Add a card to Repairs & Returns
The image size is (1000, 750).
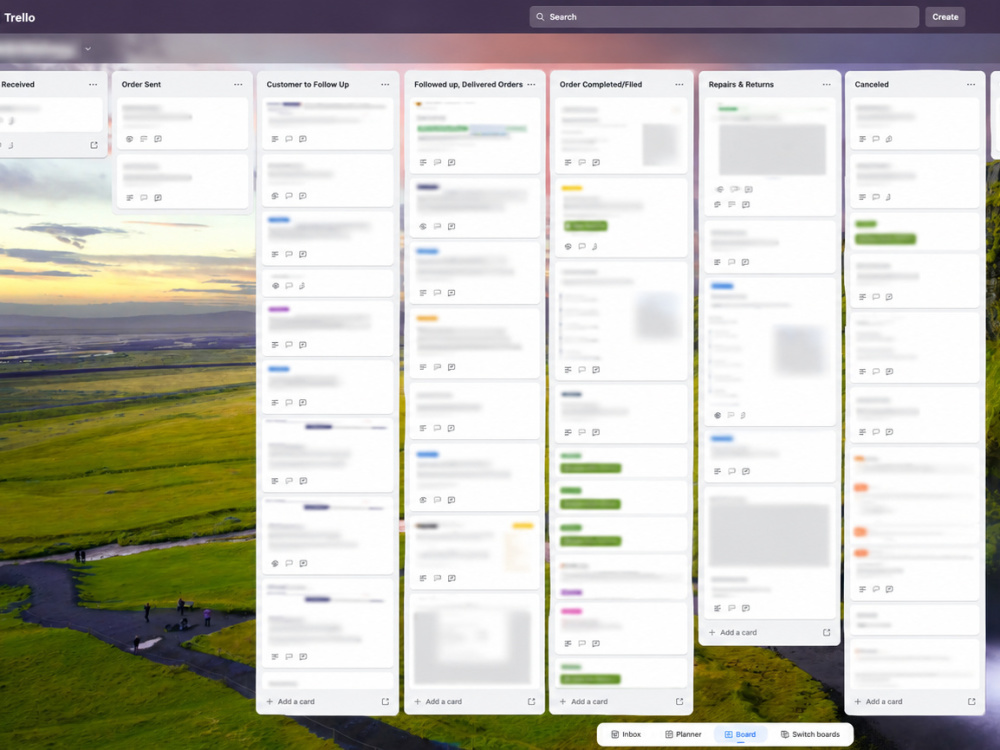732,633
